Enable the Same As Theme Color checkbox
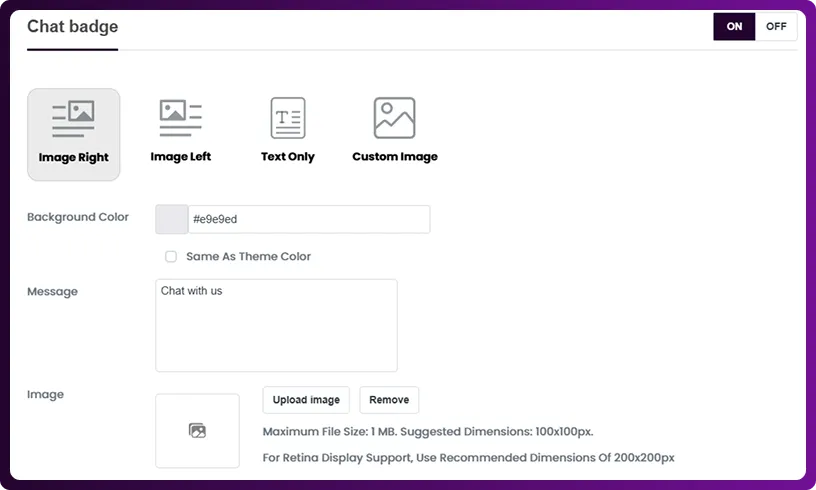The image size is (816, 490). click(x=171, y=257)
